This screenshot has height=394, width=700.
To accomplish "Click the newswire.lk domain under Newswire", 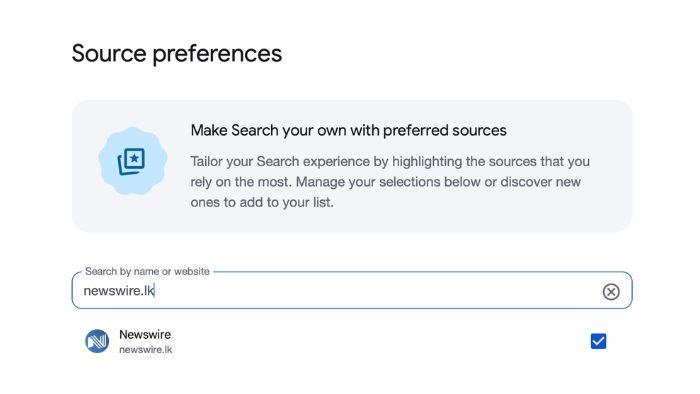I will pyautogui.click(x=146, y=349).
